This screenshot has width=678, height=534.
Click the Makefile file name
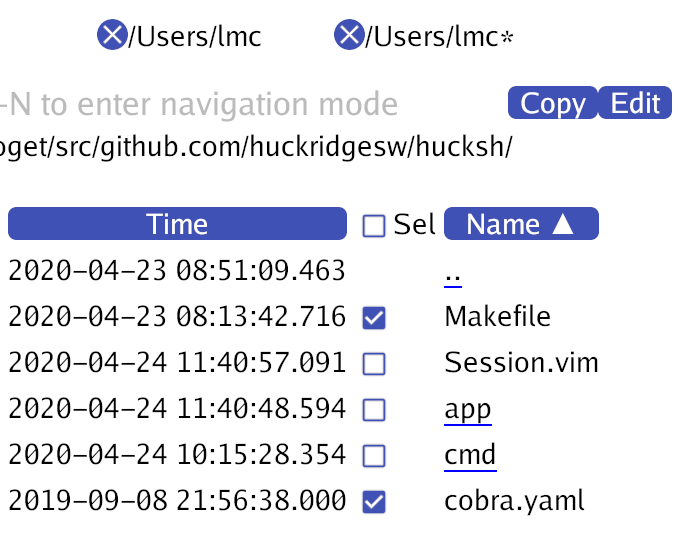[x=497, y=317]
